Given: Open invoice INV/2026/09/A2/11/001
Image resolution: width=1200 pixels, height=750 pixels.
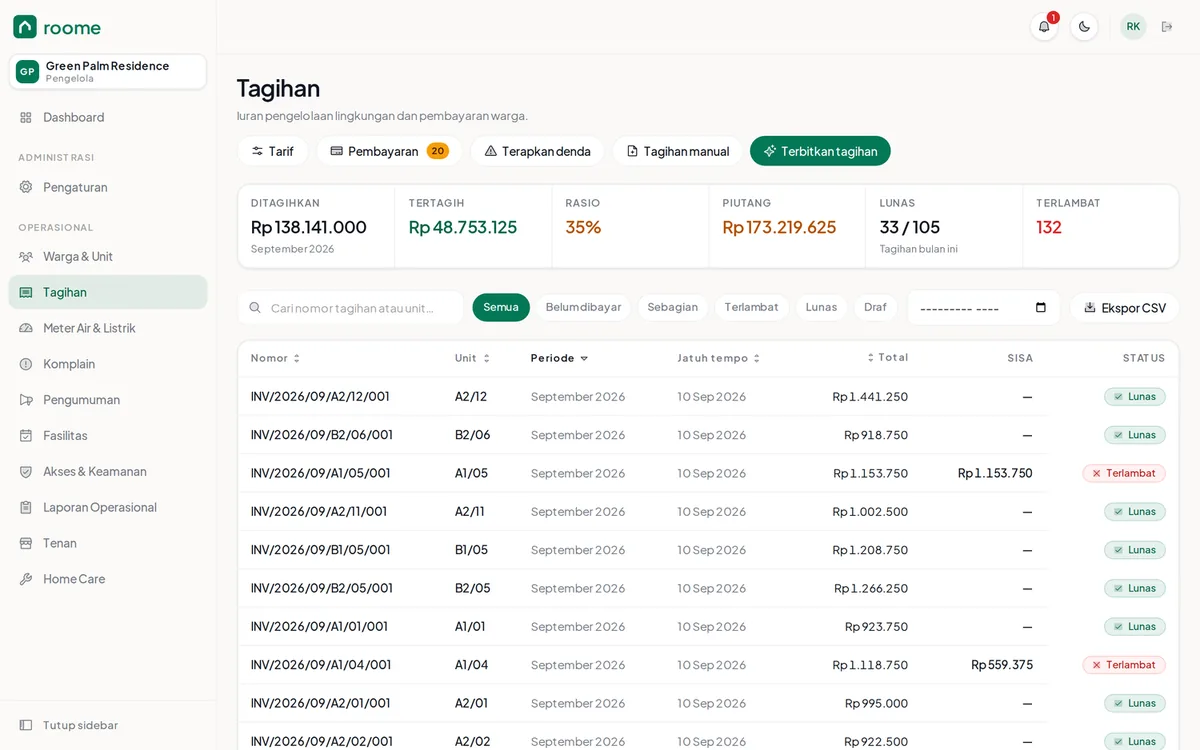Looking at the screenshot, I should (x=319, y=511).
